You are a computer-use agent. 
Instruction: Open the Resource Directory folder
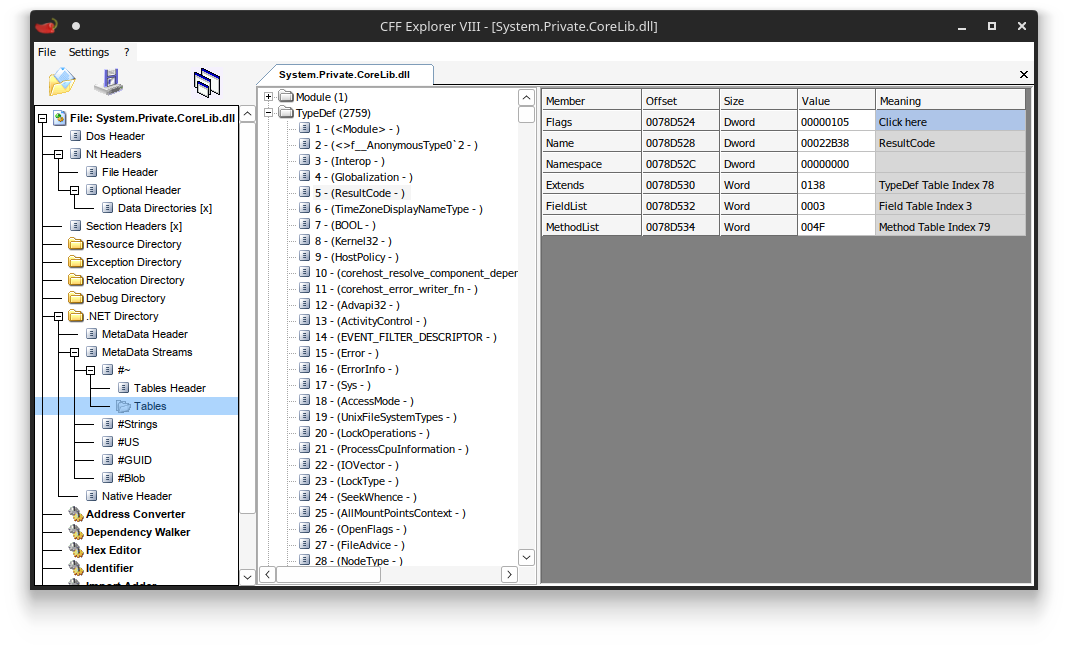pos(134,244)
